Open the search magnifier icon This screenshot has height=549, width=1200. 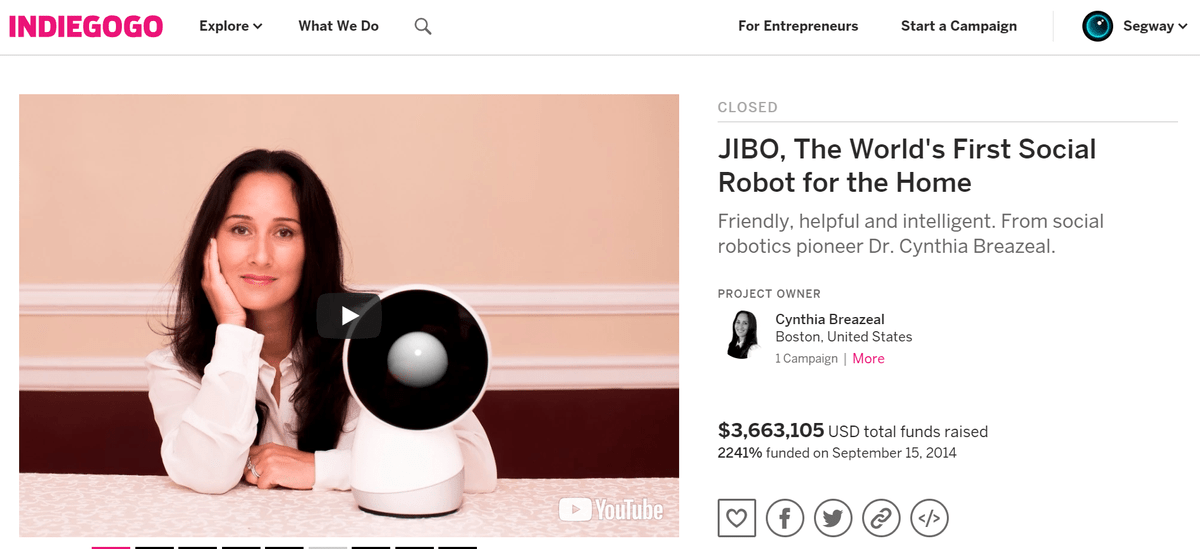pyautogui.click(x=423, y=27)
